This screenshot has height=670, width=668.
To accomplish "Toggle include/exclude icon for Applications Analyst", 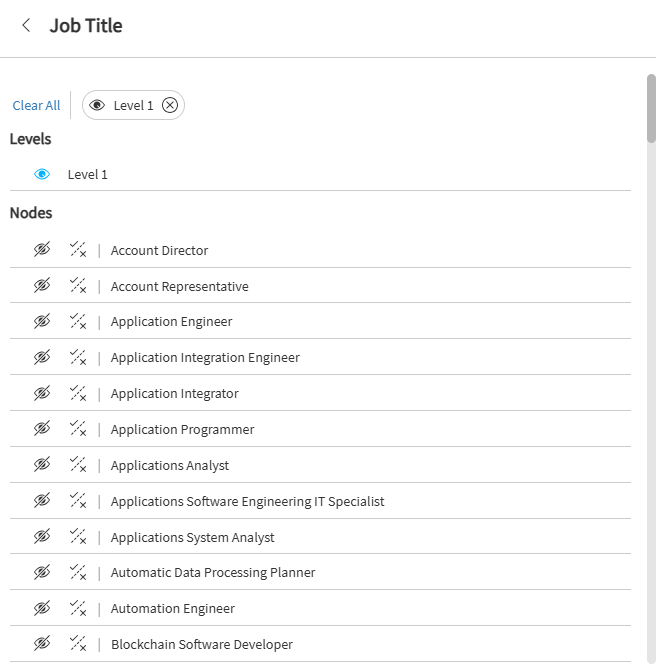I will [x=78, y=464].
